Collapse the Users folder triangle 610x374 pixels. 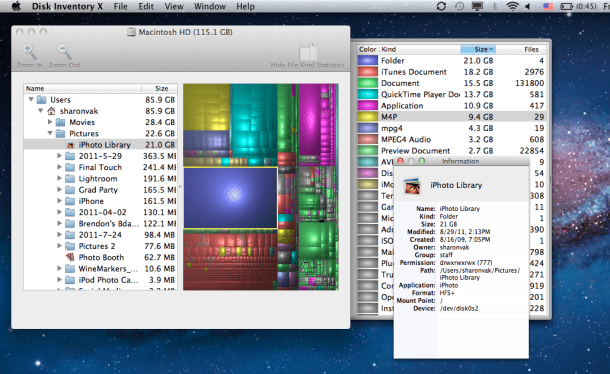(31, 100)
